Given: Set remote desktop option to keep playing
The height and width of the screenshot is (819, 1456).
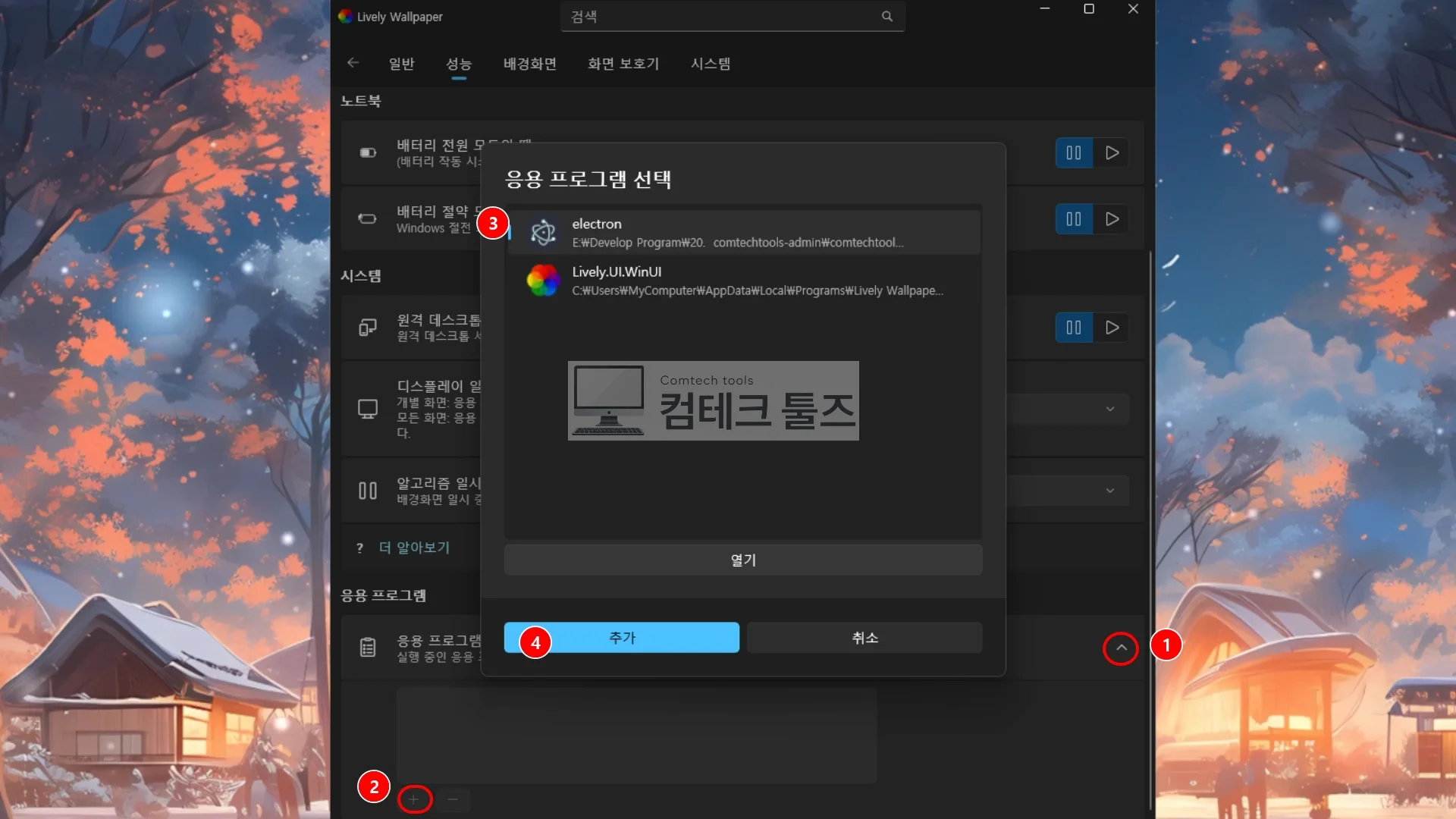Looking at the screenshot, I should point(1112,328).
